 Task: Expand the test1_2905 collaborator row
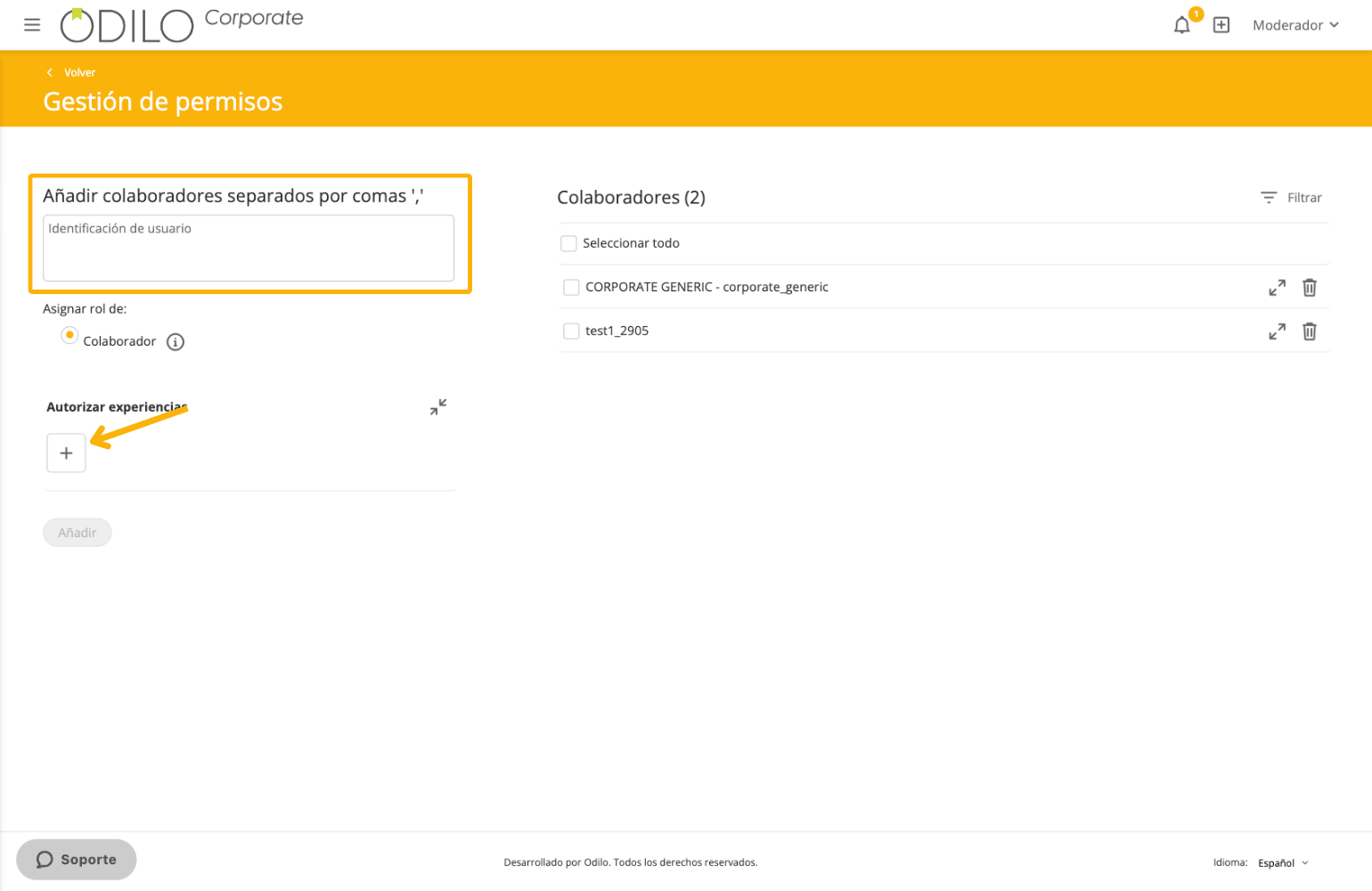coord(1277,331)
